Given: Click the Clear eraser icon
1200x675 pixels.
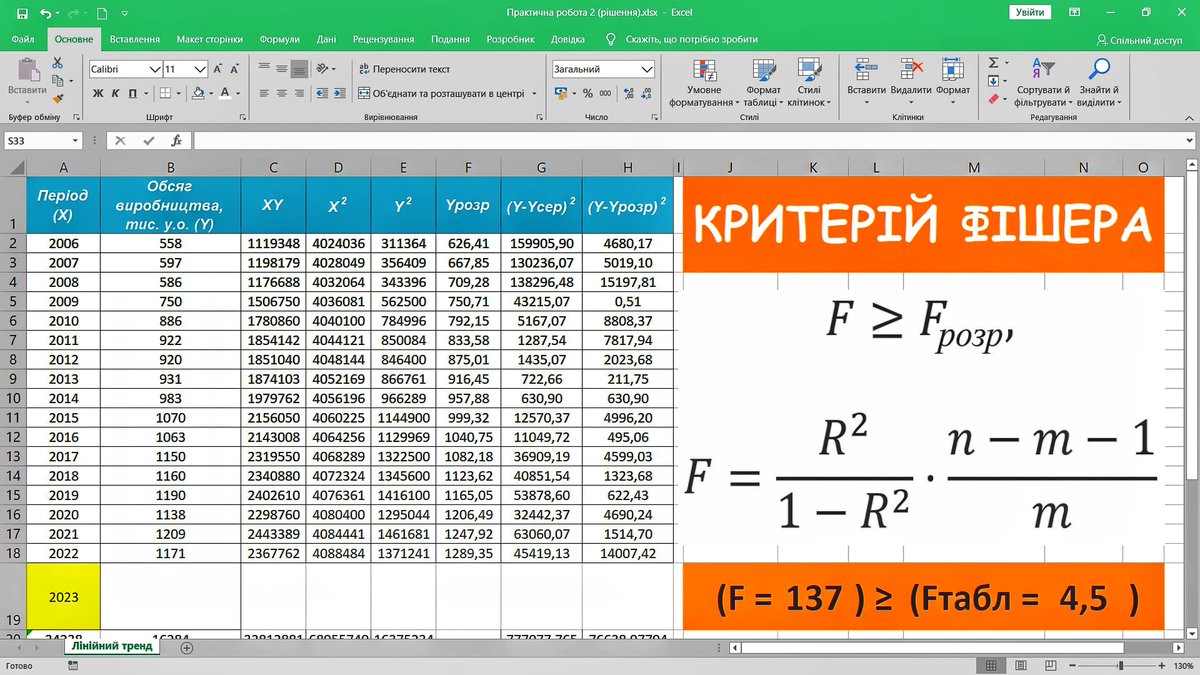Looking at the screenshot, I should click(x=992, y=99).
